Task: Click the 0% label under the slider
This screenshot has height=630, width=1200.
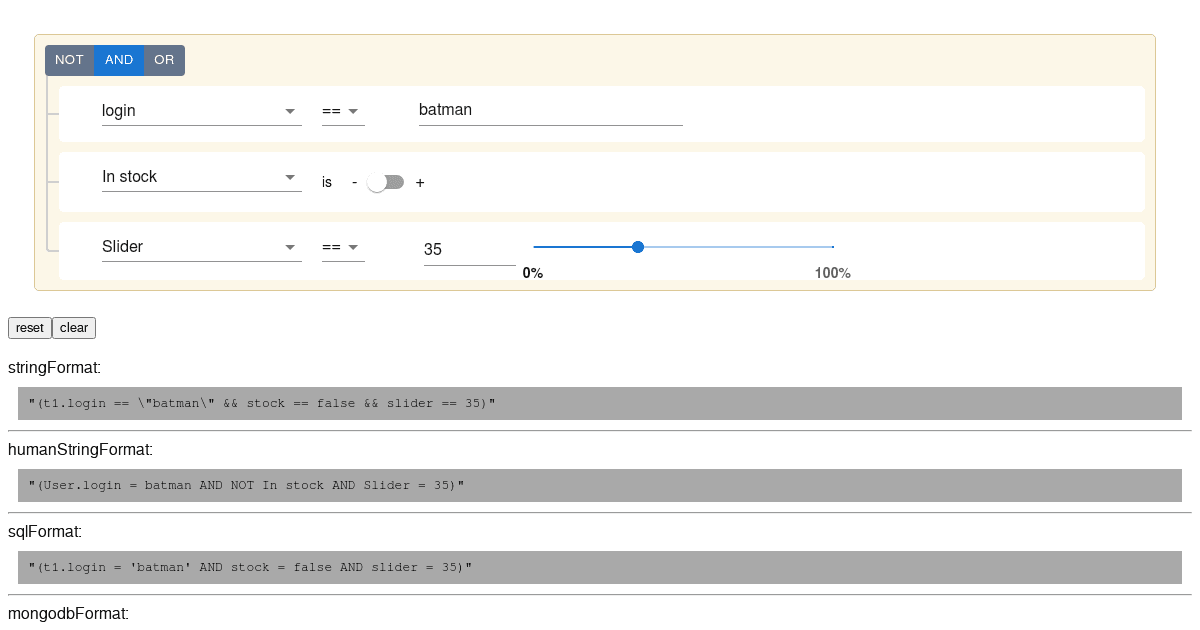Action: 532,272
